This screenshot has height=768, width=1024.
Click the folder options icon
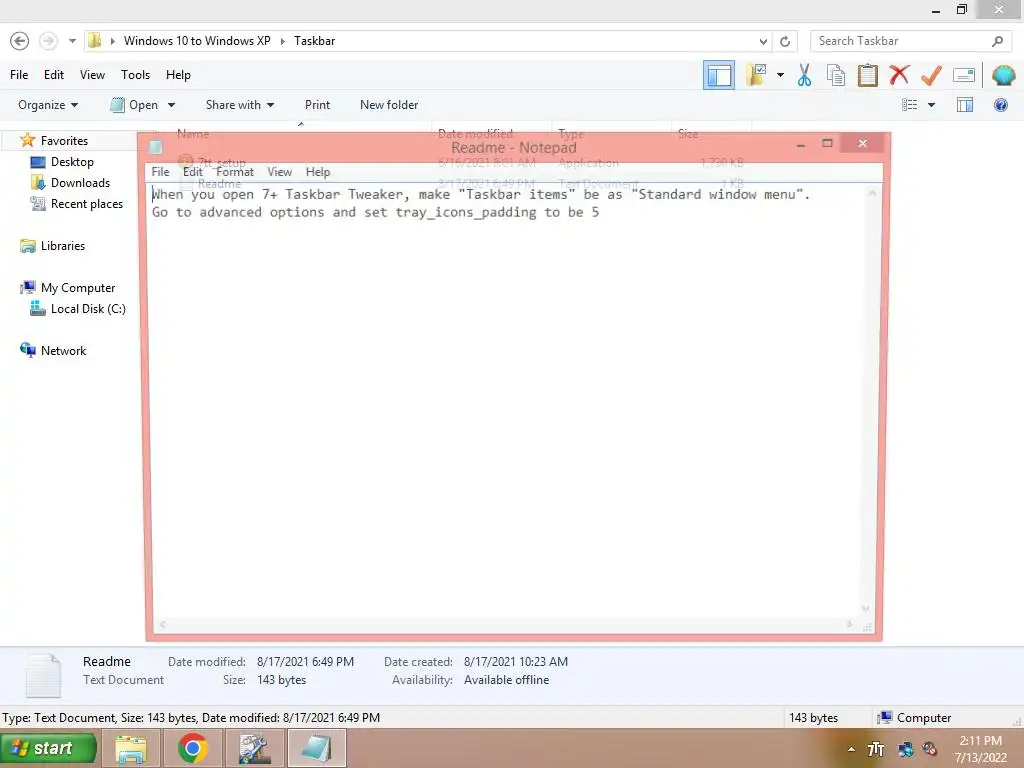[x=756, y=75]
